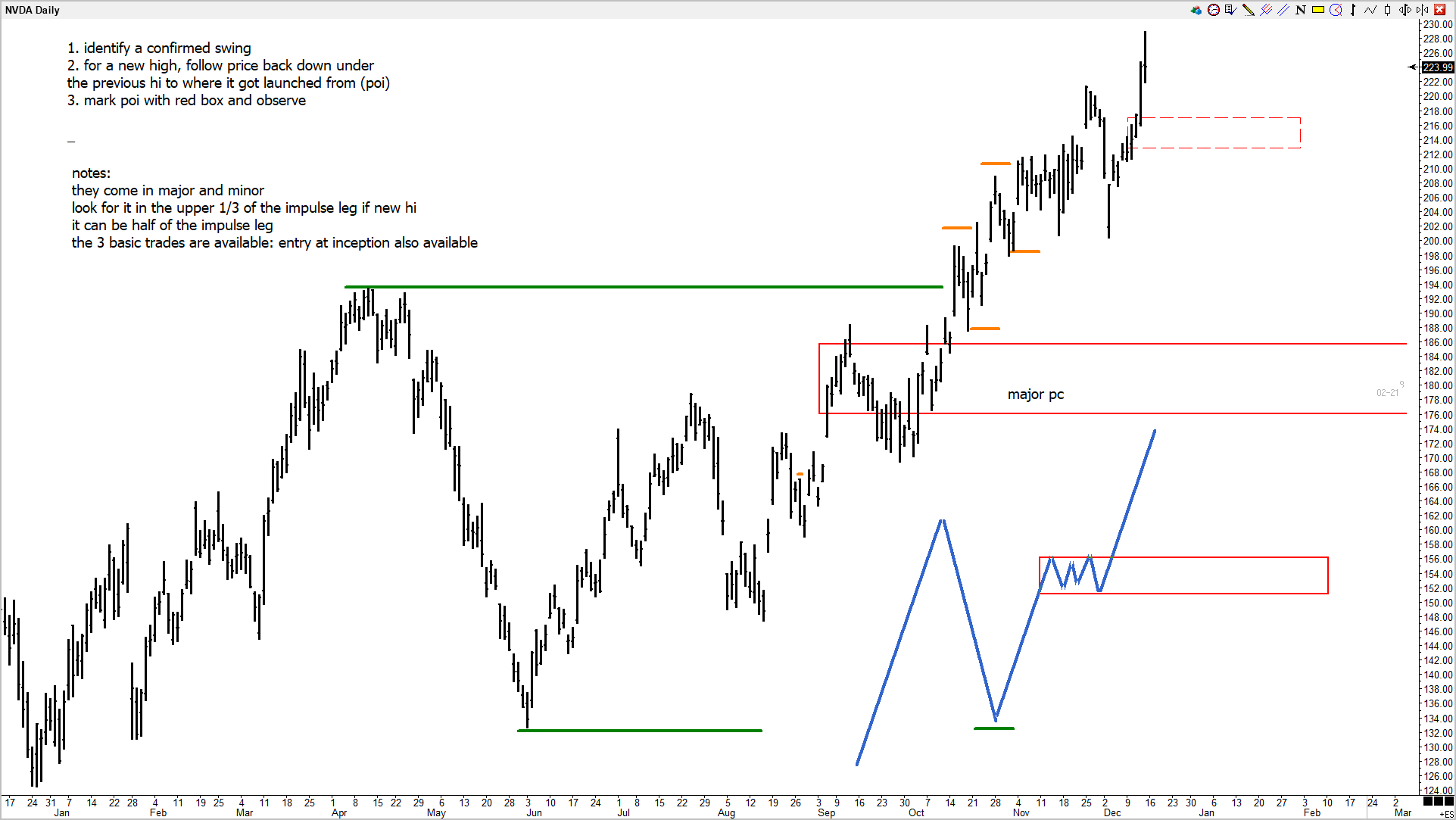1456x820 pixels.
Task: Select the circle arc angle tool
Action: (1336, 10)
